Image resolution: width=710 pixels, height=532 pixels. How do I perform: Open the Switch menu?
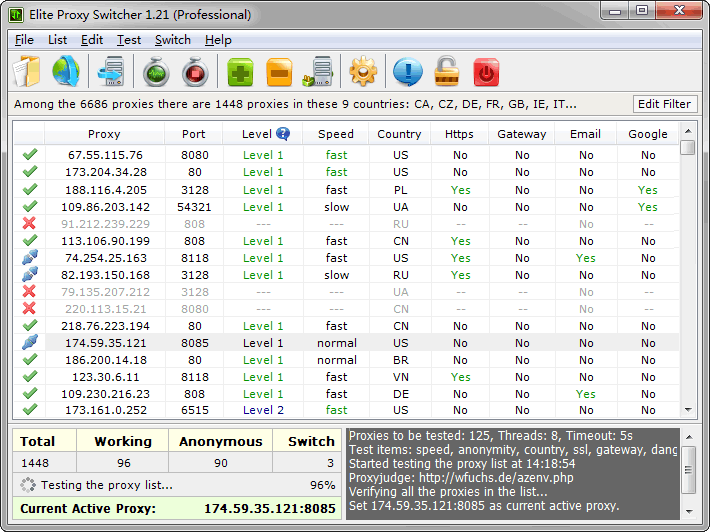click(173, 40)
